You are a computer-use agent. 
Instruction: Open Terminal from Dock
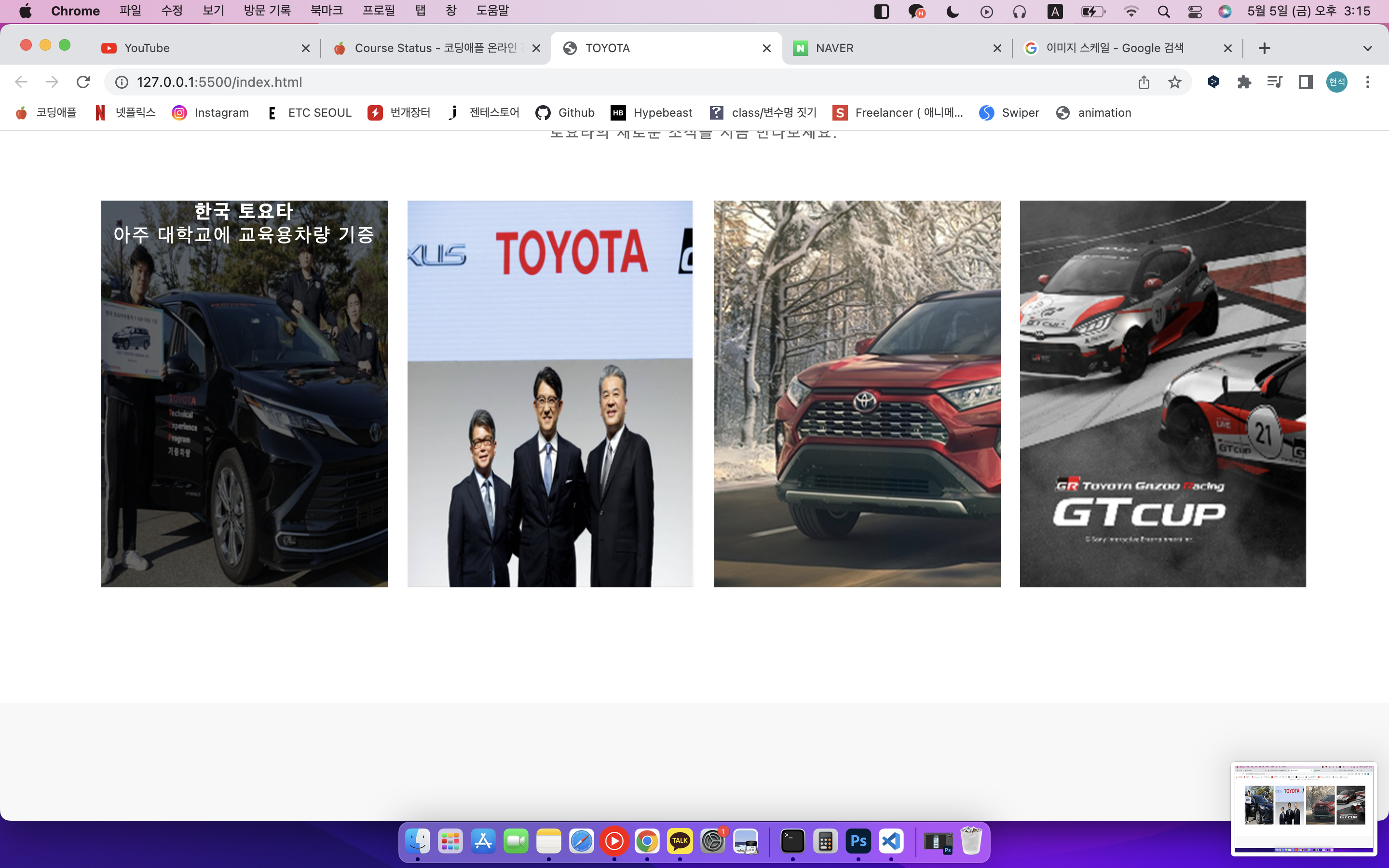point(793,841)
